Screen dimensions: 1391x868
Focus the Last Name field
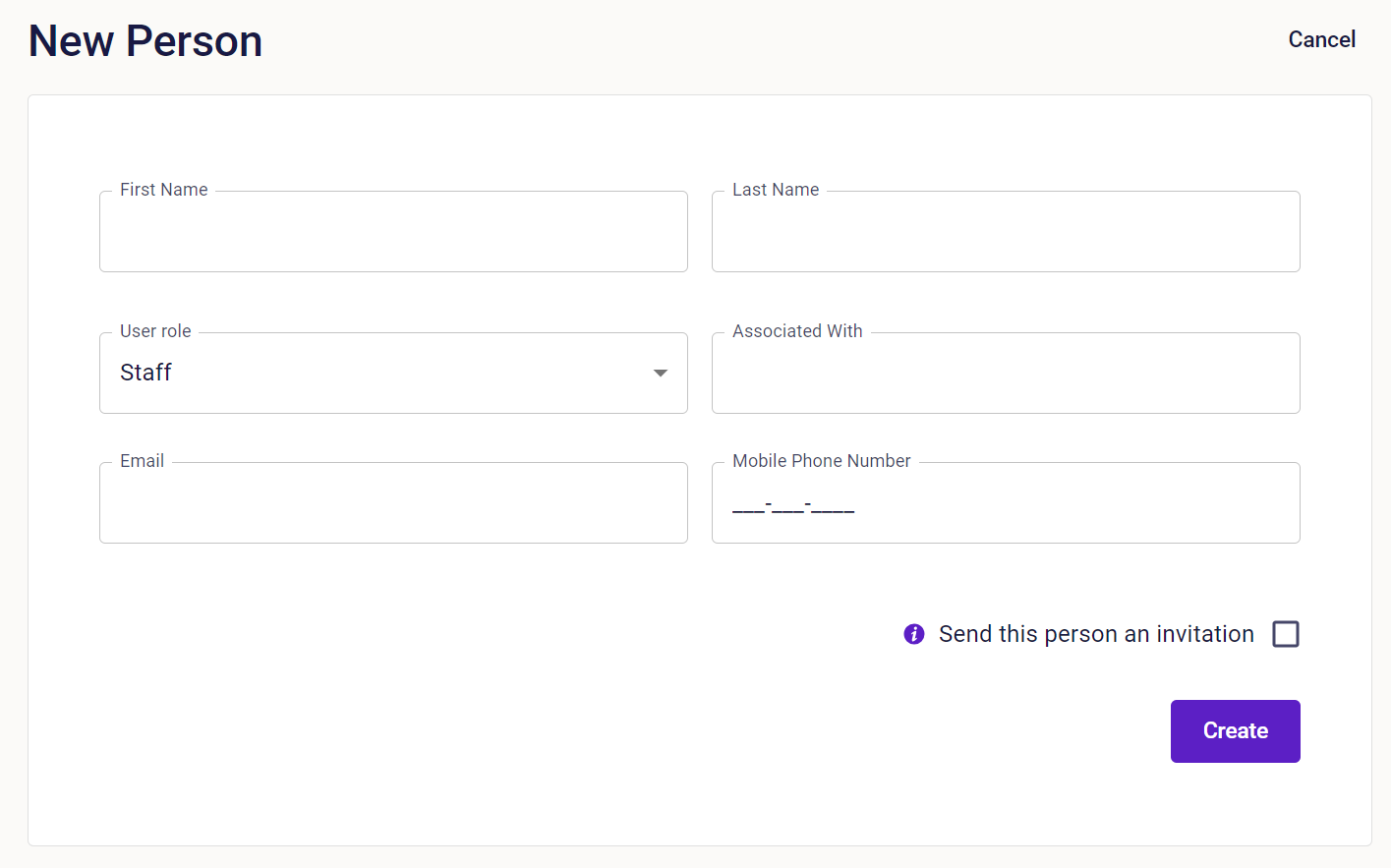pos(1006,231)
